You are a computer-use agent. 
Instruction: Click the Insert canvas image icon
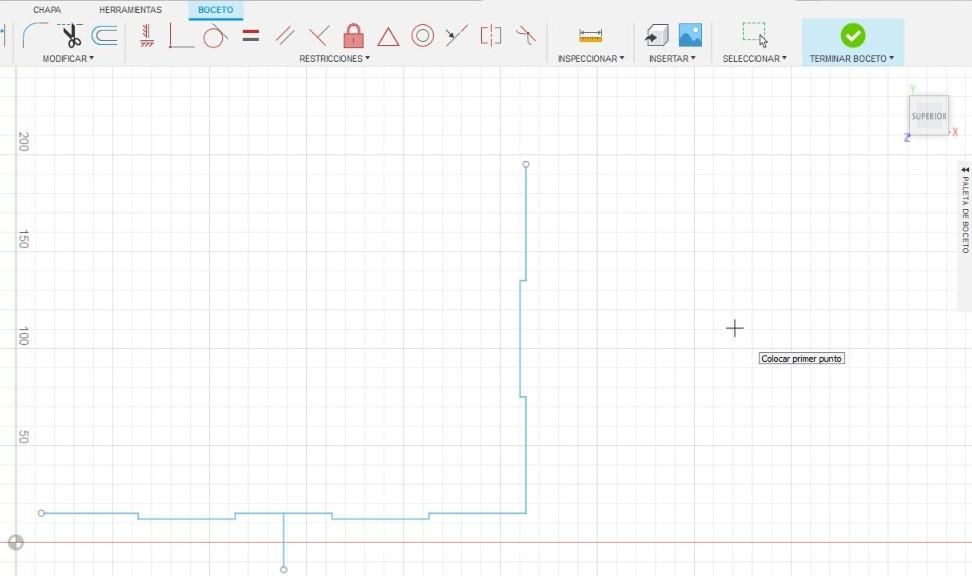(x=690, y=35)
